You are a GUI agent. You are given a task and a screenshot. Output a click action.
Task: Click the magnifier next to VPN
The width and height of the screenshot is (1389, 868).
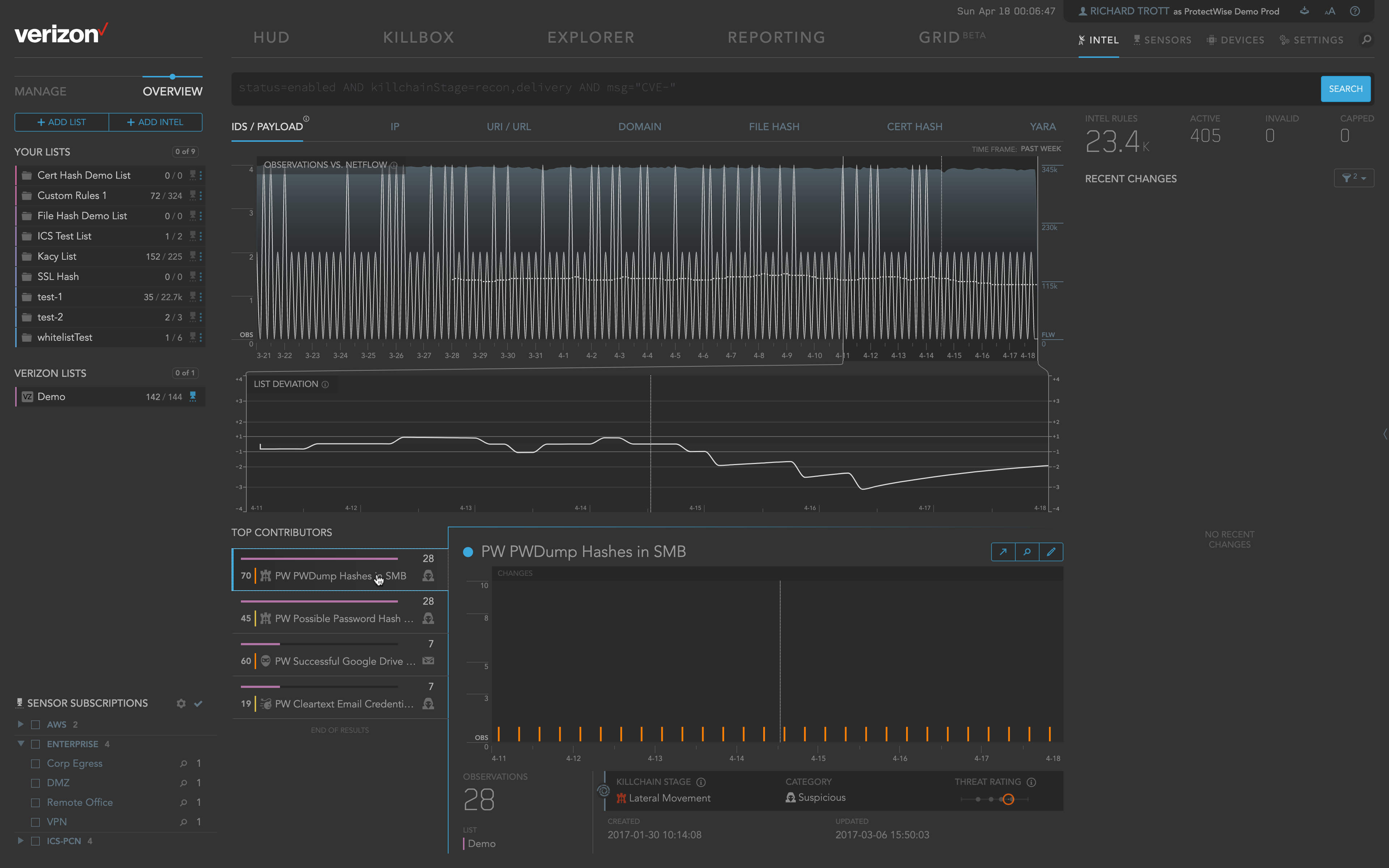pyautogui.click(x=184, y=822)
